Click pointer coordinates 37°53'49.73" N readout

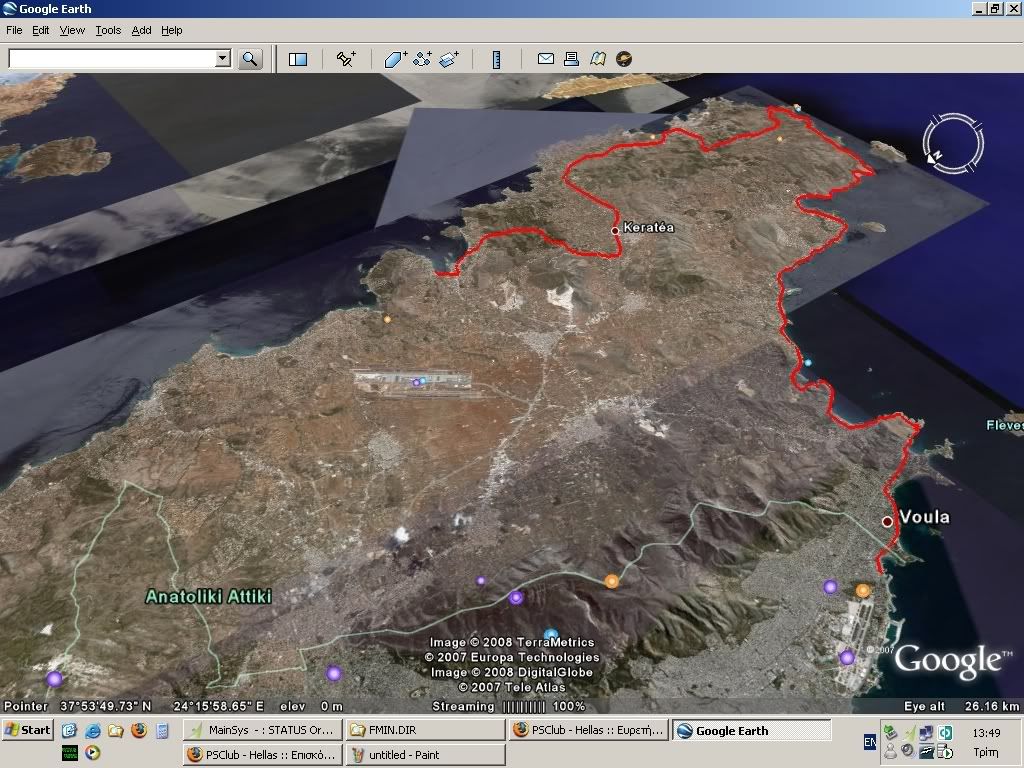click(x=105, y=707)
